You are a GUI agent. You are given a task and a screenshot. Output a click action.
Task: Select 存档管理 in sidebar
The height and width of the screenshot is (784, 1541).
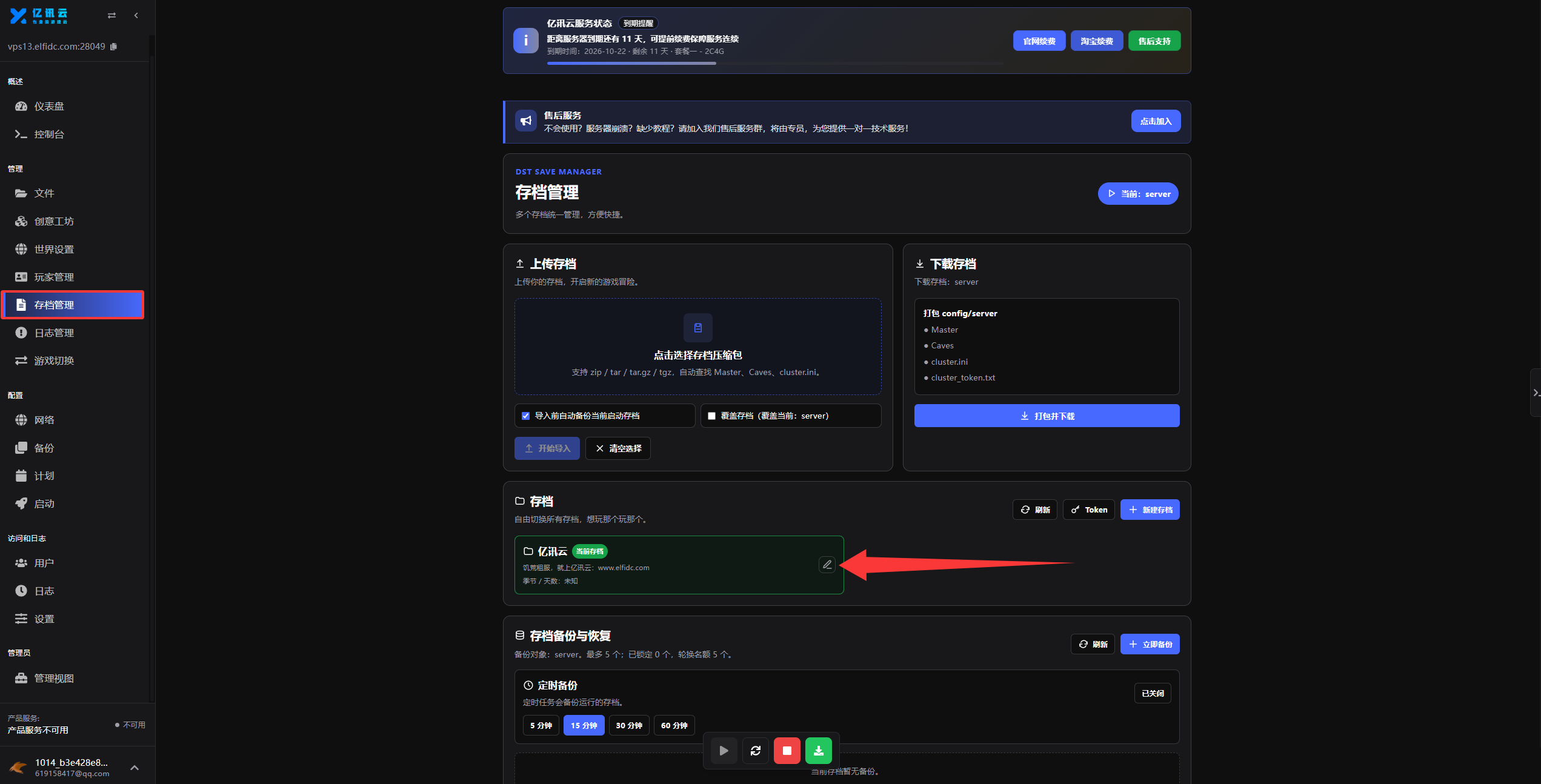pos(73,305)
